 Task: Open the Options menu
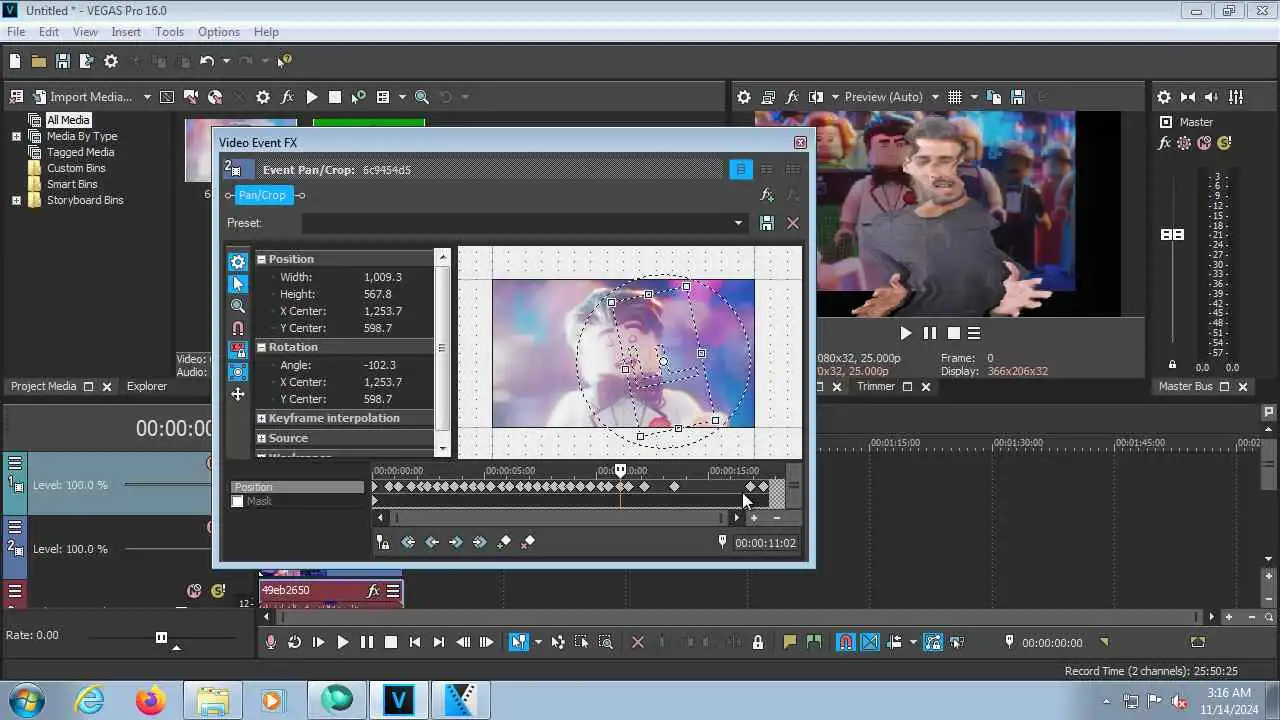pos(218,32)
